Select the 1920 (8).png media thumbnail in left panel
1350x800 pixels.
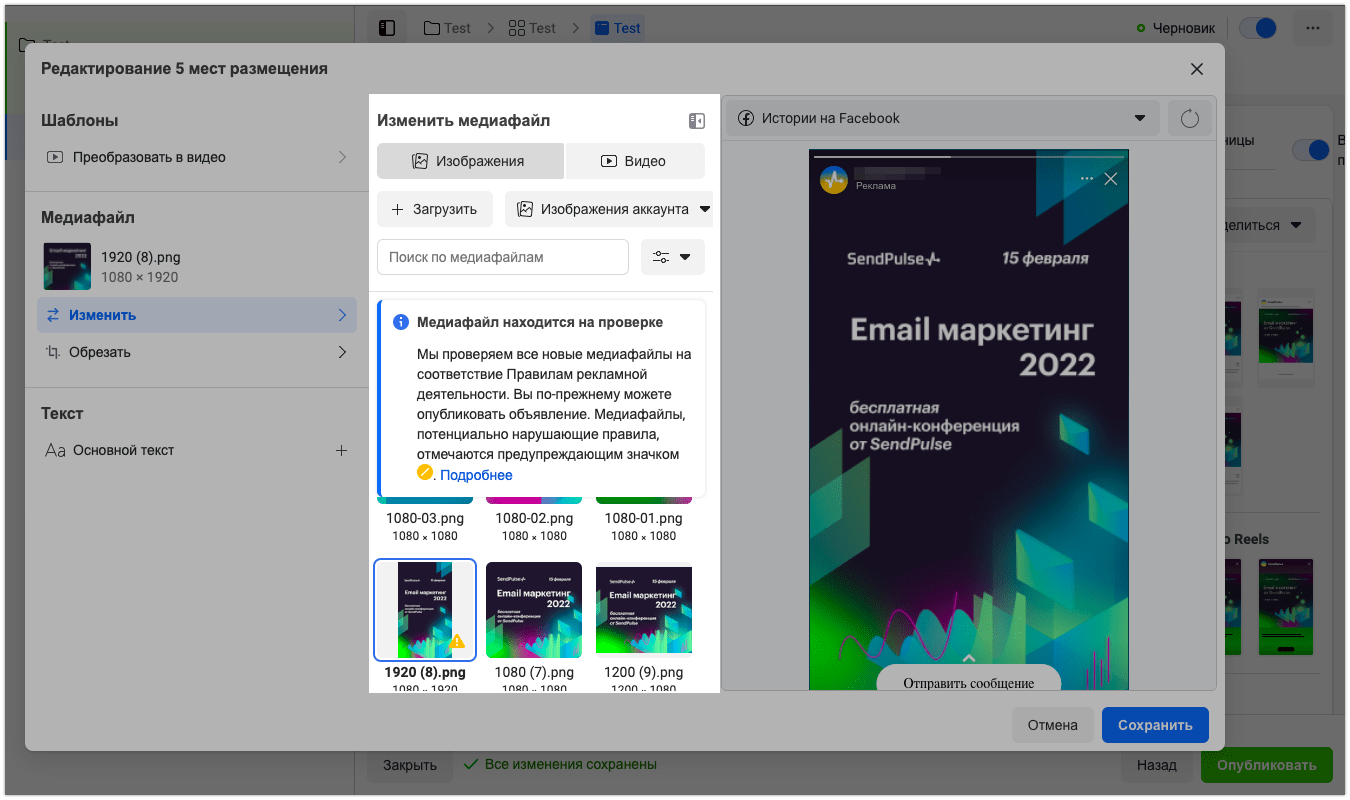68,266
